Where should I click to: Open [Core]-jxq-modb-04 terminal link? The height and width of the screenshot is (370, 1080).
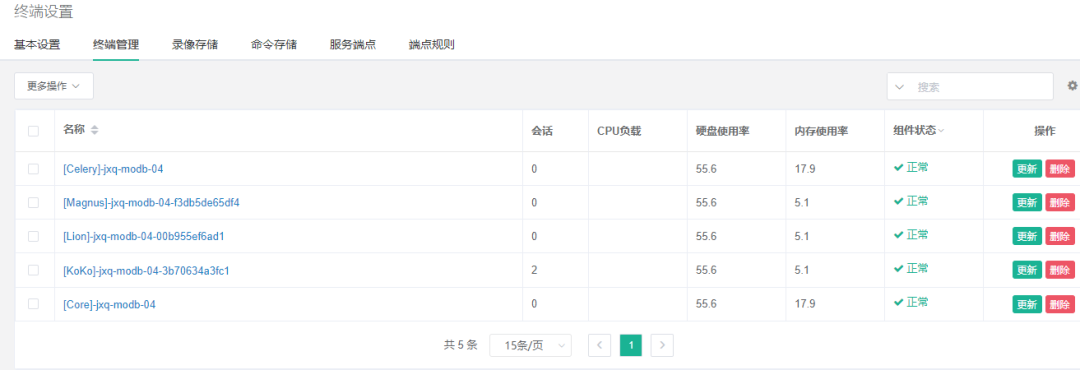click(x=109, y=304)
